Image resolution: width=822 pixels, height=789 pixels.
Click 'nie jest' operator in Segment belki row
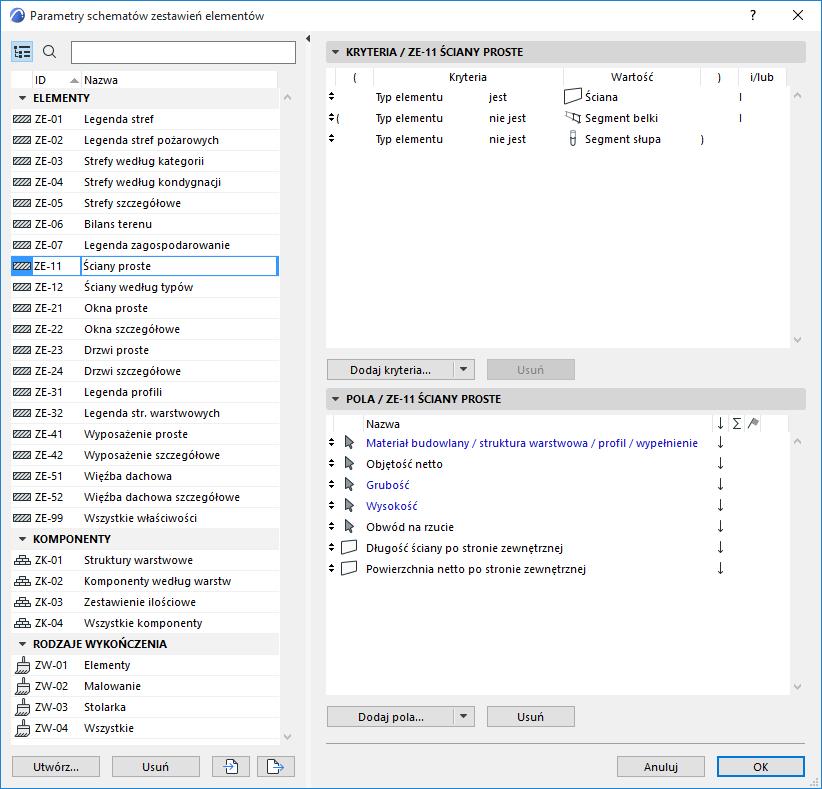pos(507,118)
